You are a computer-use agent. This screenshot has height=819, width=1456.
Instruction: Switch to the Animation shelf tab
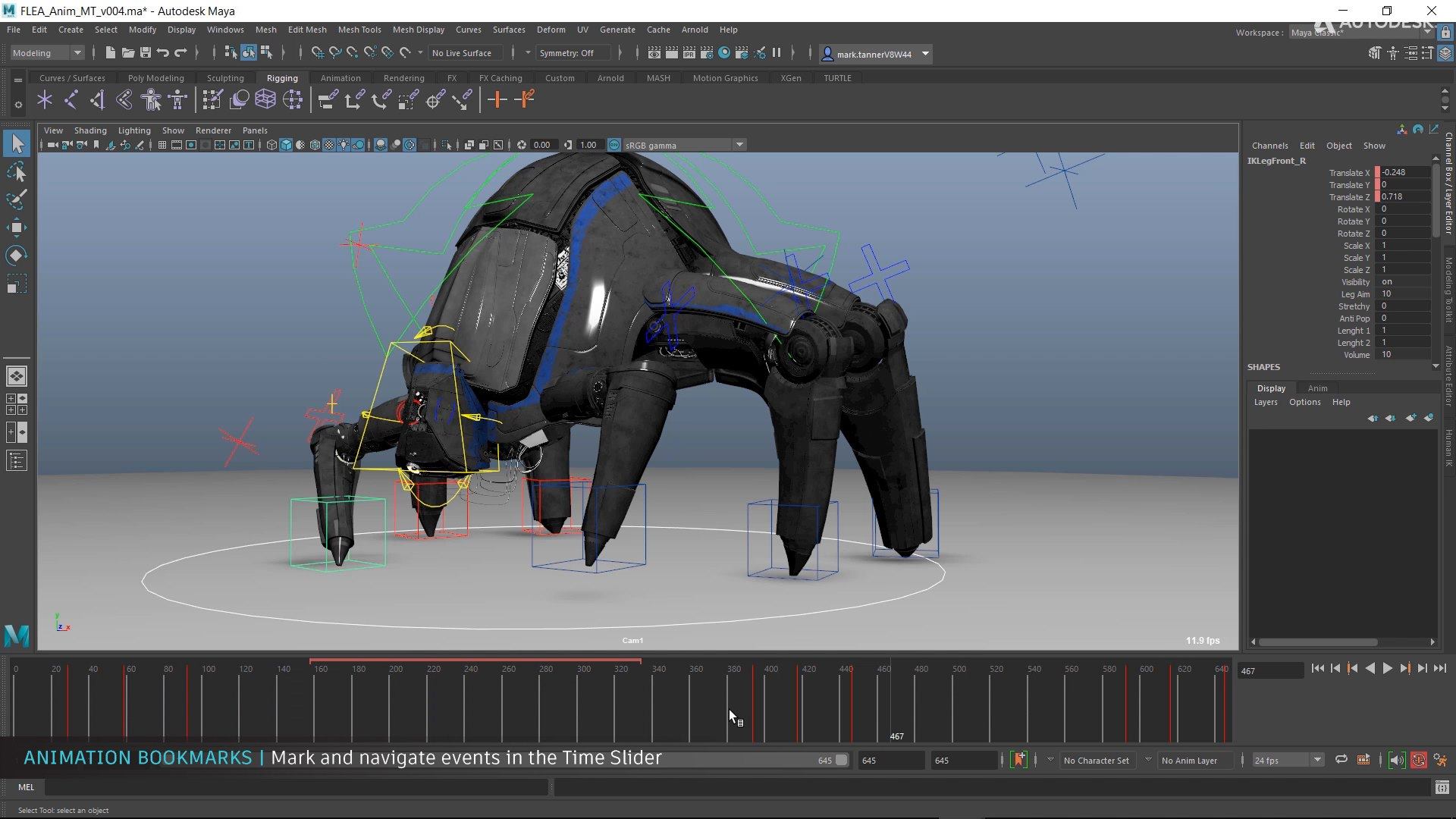tap(340, 78)
